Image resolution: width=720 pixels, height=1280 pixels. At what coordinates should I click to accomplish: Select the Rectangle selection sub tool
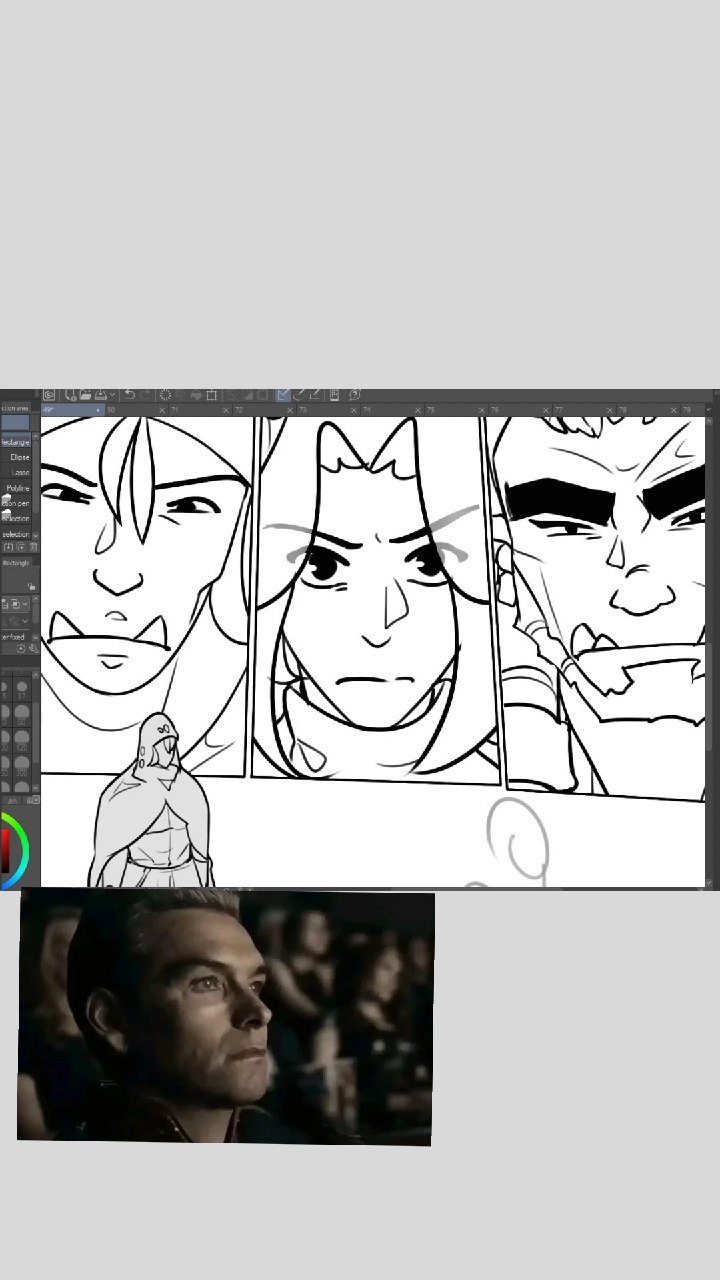[x=15, y=442]
